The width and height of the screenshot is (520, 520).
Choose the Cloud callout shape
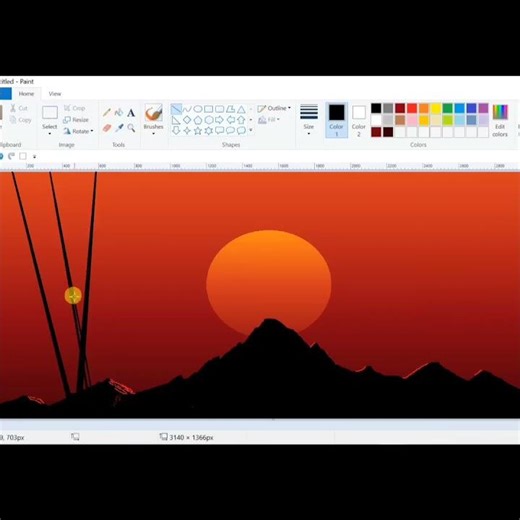pyautogui.click(x=241, y=131)
